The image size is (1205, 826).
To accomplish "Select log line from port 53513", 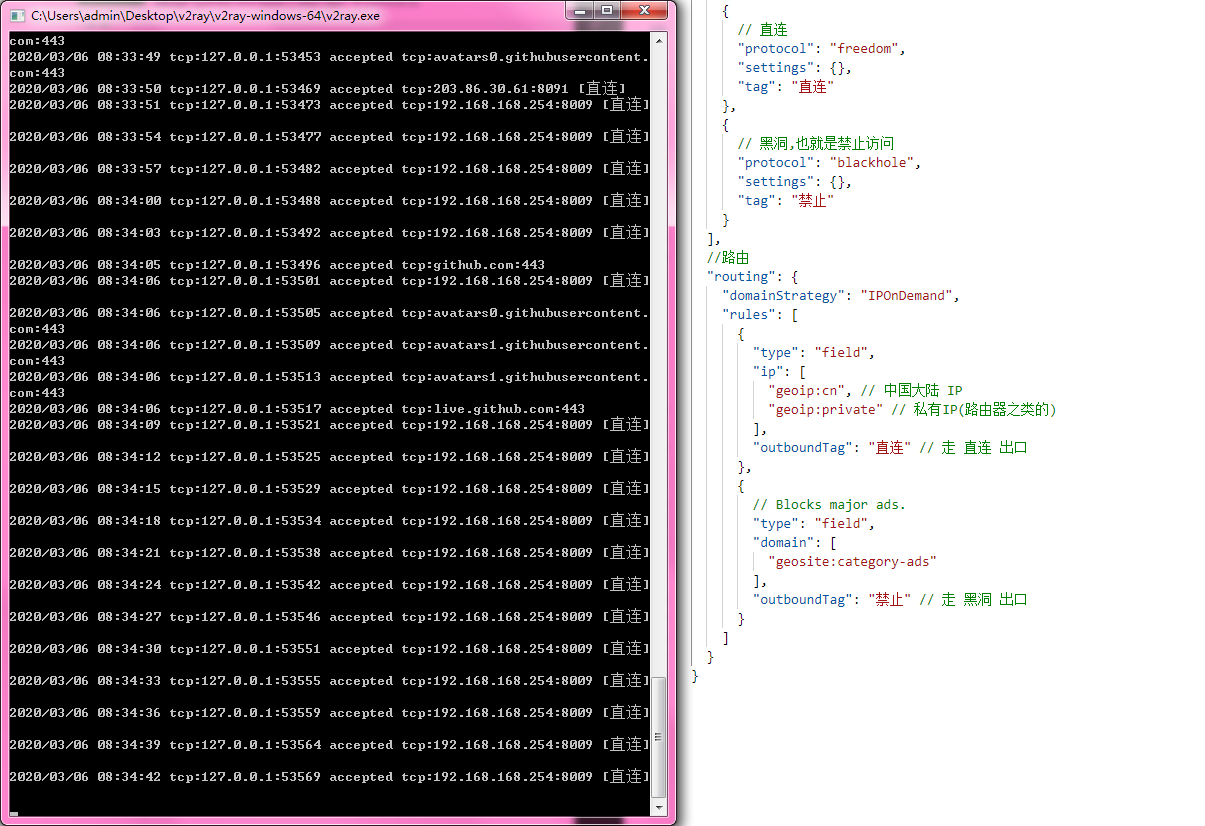I will coord(329,384).
